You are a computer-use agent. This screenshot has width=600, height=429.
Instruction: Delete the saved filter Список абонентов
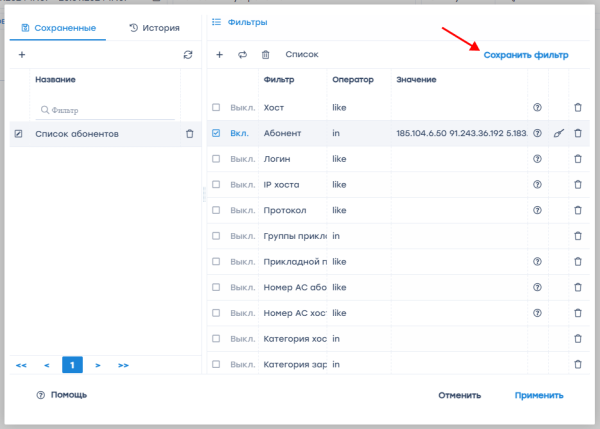coord(189,133)
